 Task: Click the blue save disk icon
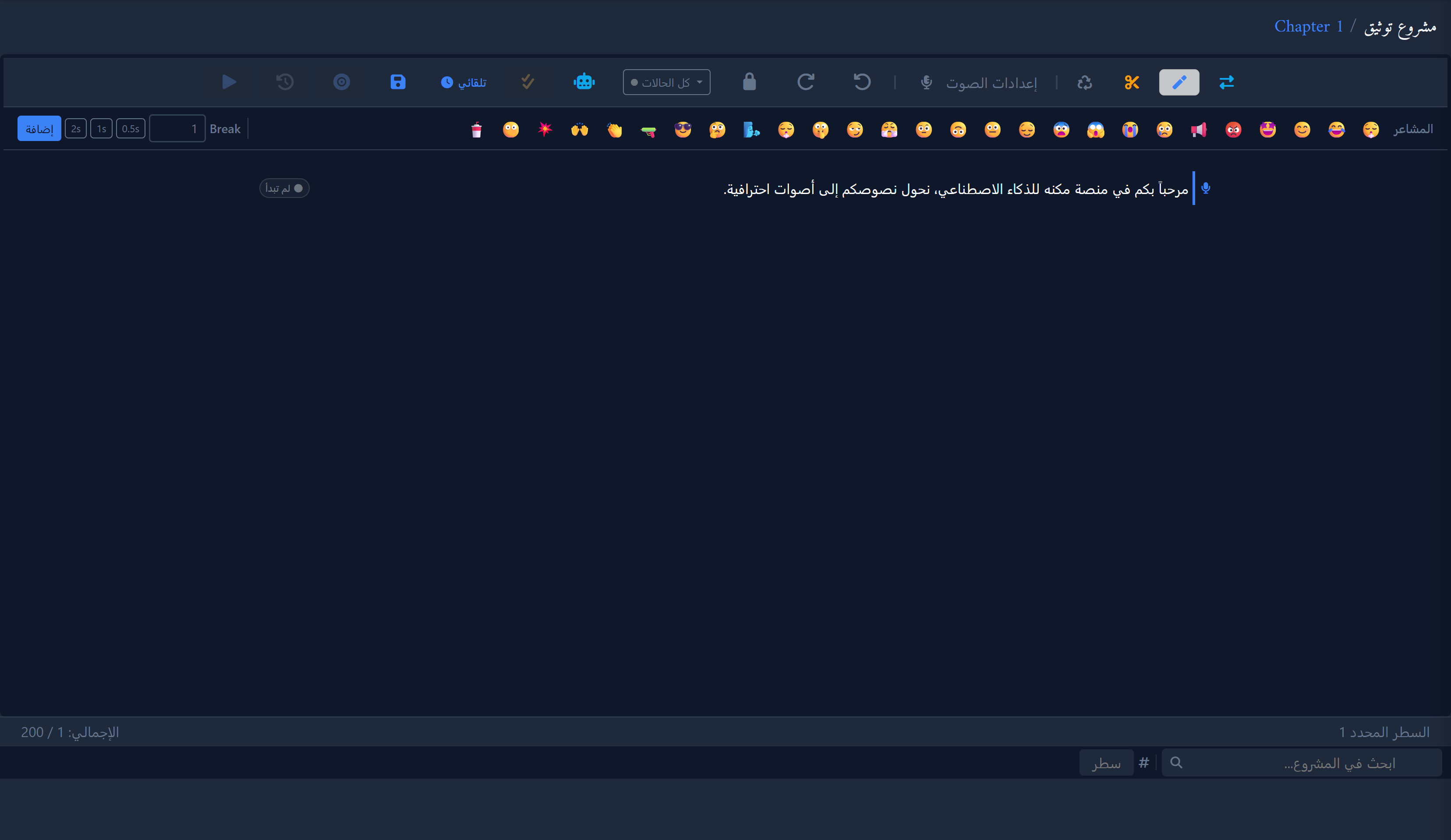pyautogui.click(x=397, y=82)
